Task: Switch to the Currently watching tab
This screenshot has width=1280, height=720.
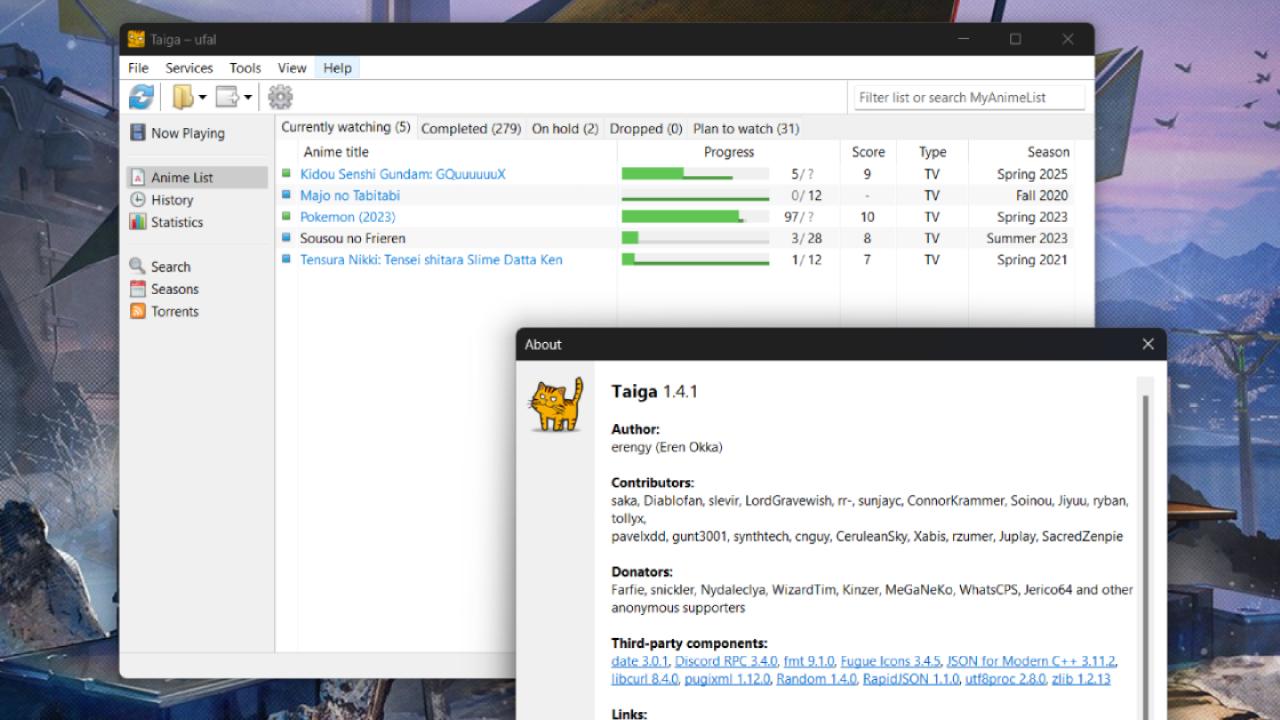Action: click(346, 127)
